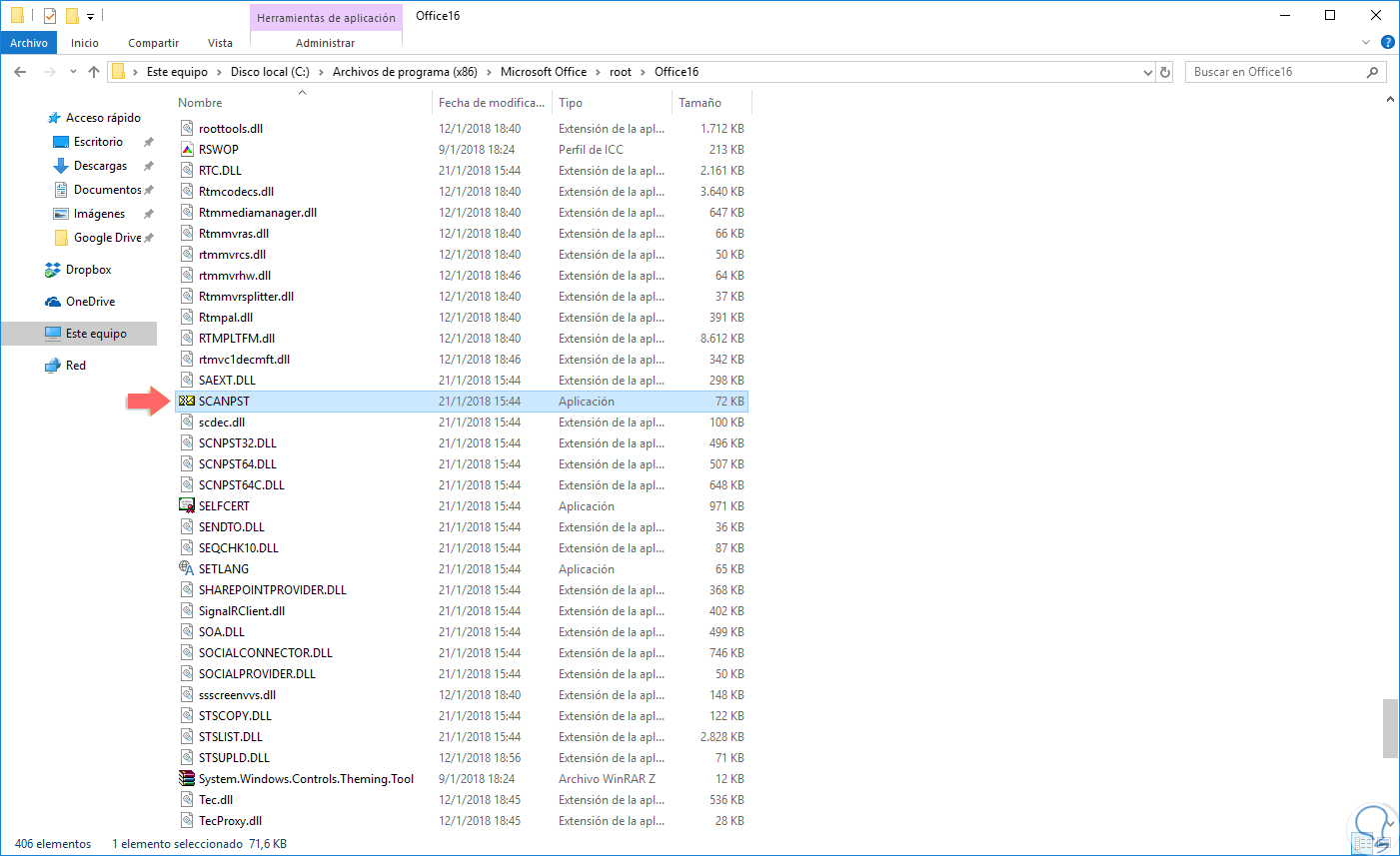Image resolution: width=1400 pixels, height=856 pixels.
Task: Click the OneDrive cloud icon
Action: [x=53, y=302]
